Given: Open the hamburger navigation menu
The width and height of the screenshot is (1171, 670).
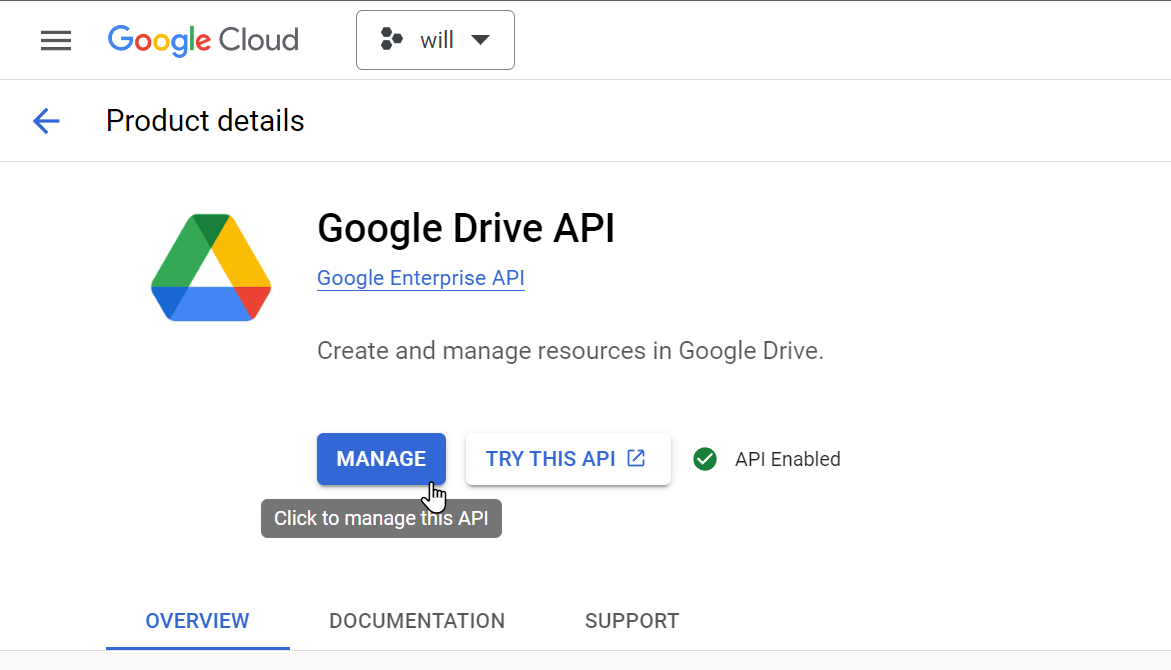Looking at the screenshot, I should tap(56, 40).
